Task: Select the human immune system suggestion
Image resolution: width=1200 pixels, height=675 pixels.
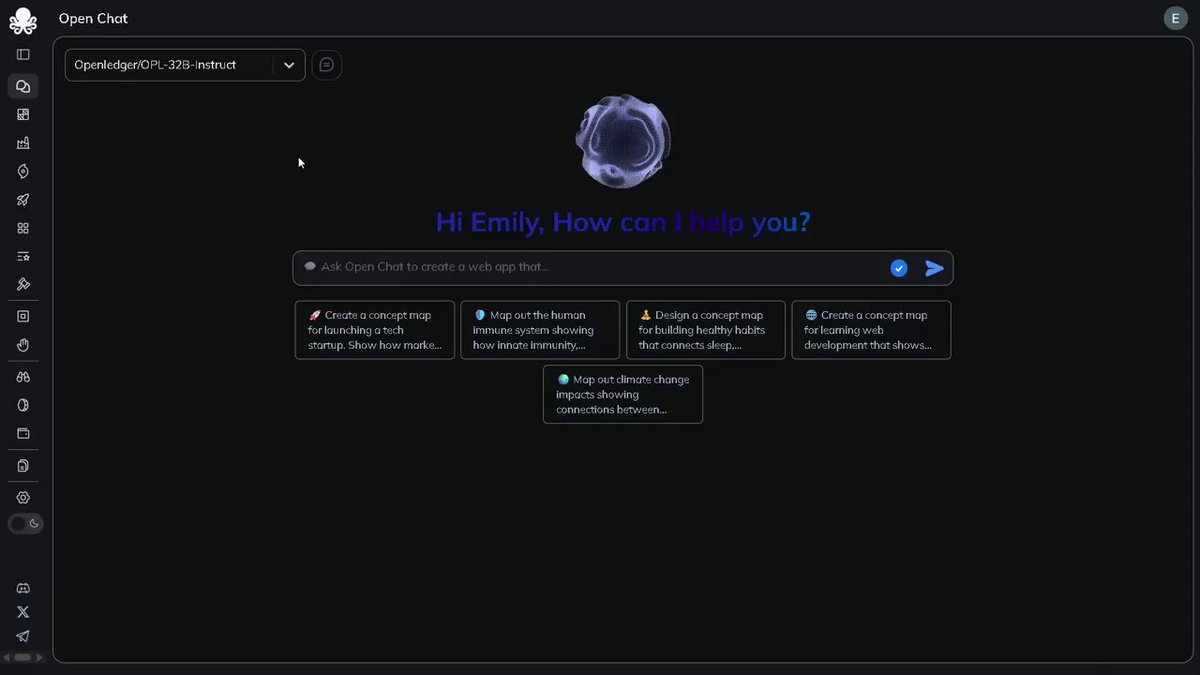Action: 540,330
